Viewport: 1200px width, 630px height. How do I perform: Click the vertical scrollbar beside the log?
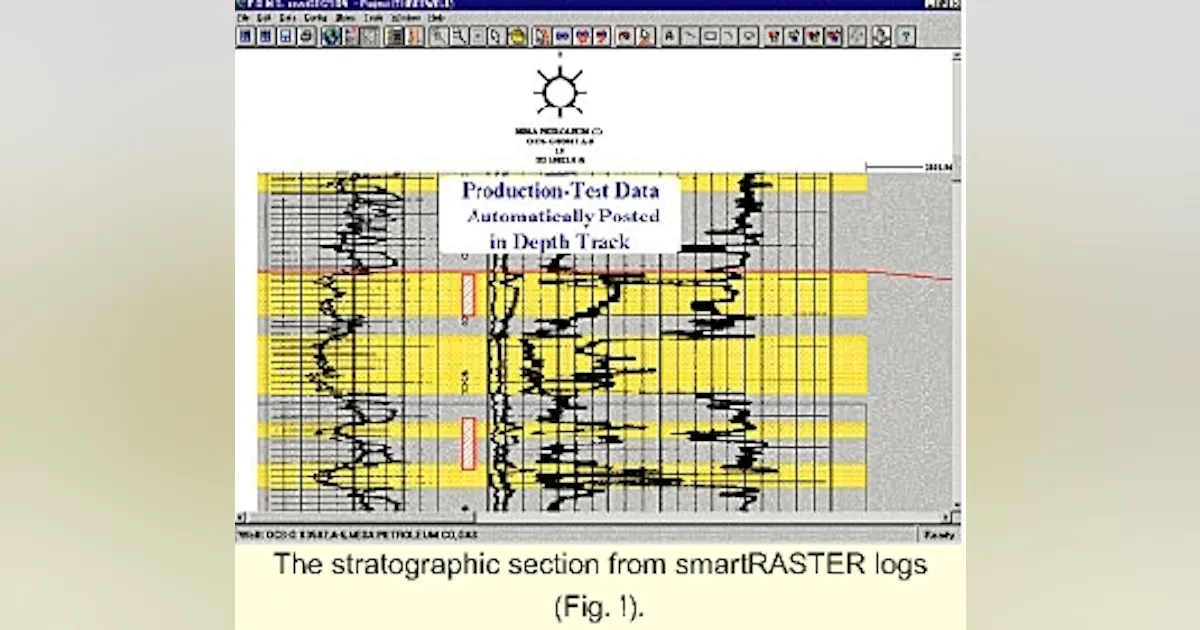956,280
